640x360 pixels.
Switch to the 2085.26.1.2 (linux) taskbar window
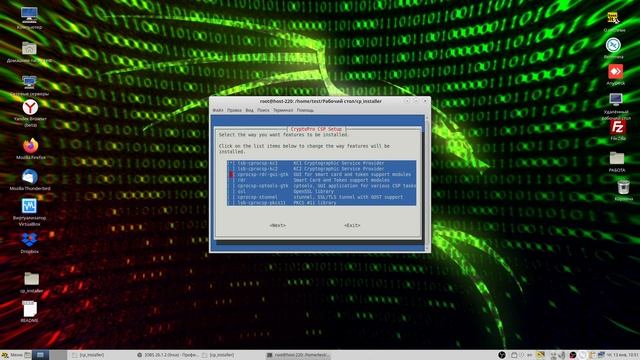pyautogui.click(x=167, y=355)
